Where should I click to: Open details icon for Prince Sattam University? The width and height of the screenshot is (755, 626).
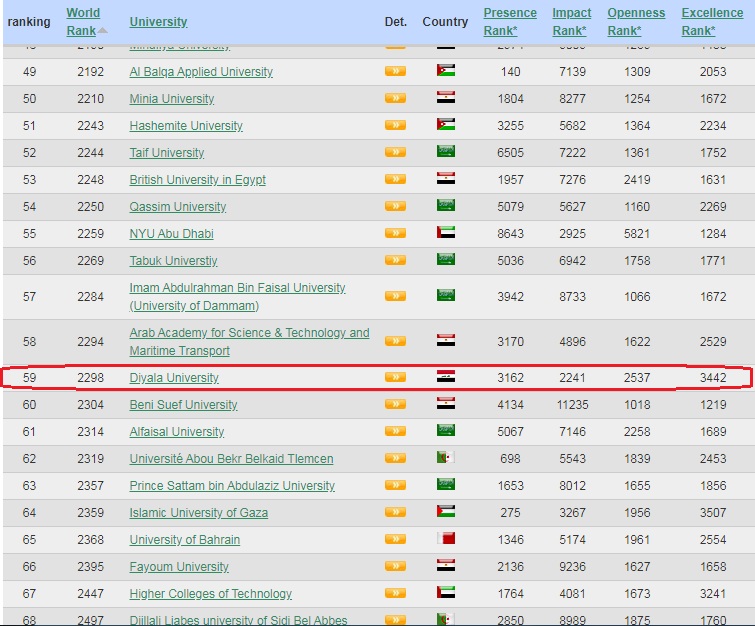pos(395,485)
